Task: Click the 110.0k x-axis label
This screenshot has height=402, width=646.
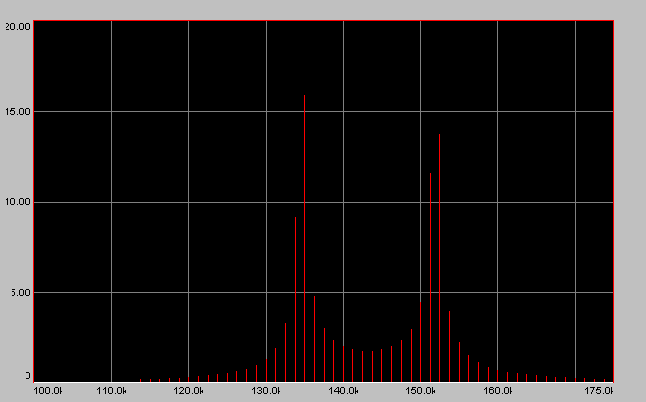Action: tap(111, 390)
